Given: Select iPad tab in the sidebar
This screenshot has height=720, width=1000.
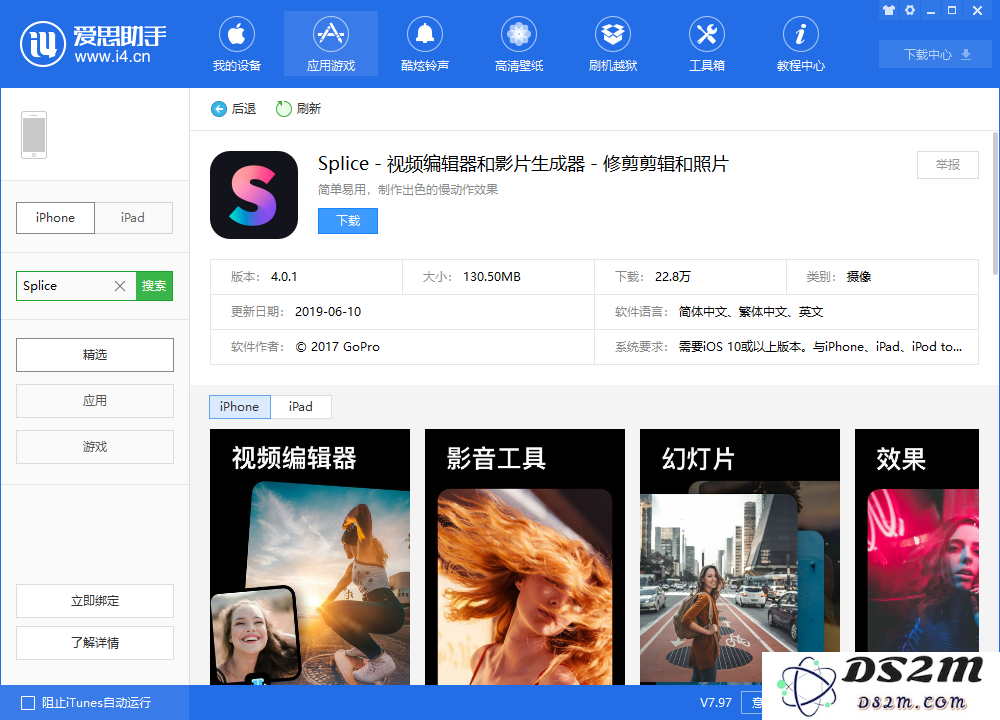Looking at the screenshot, I should coord(133,217).
